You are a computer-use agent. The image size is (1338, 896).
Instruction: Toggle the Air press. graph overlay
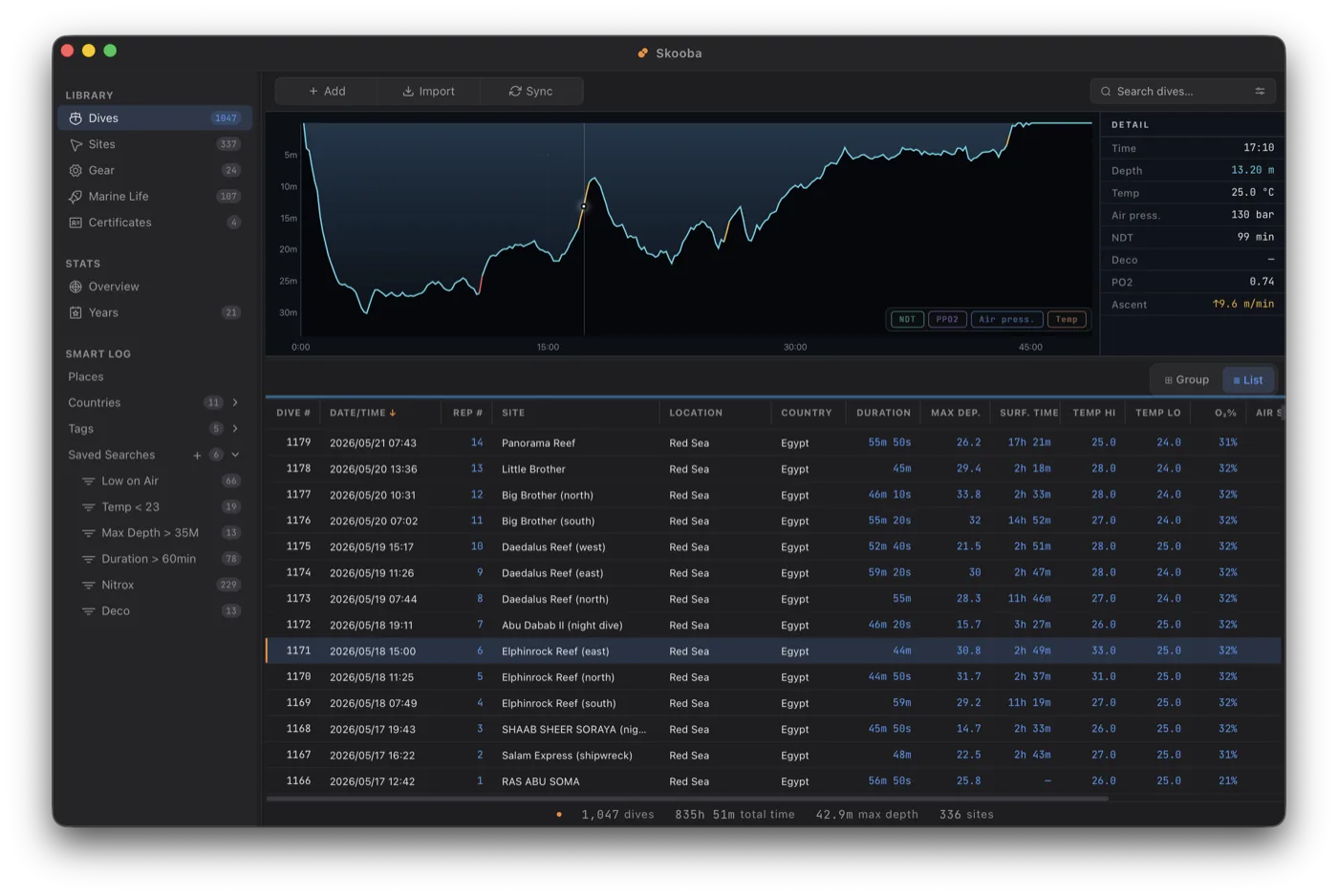pos(1007,319)
